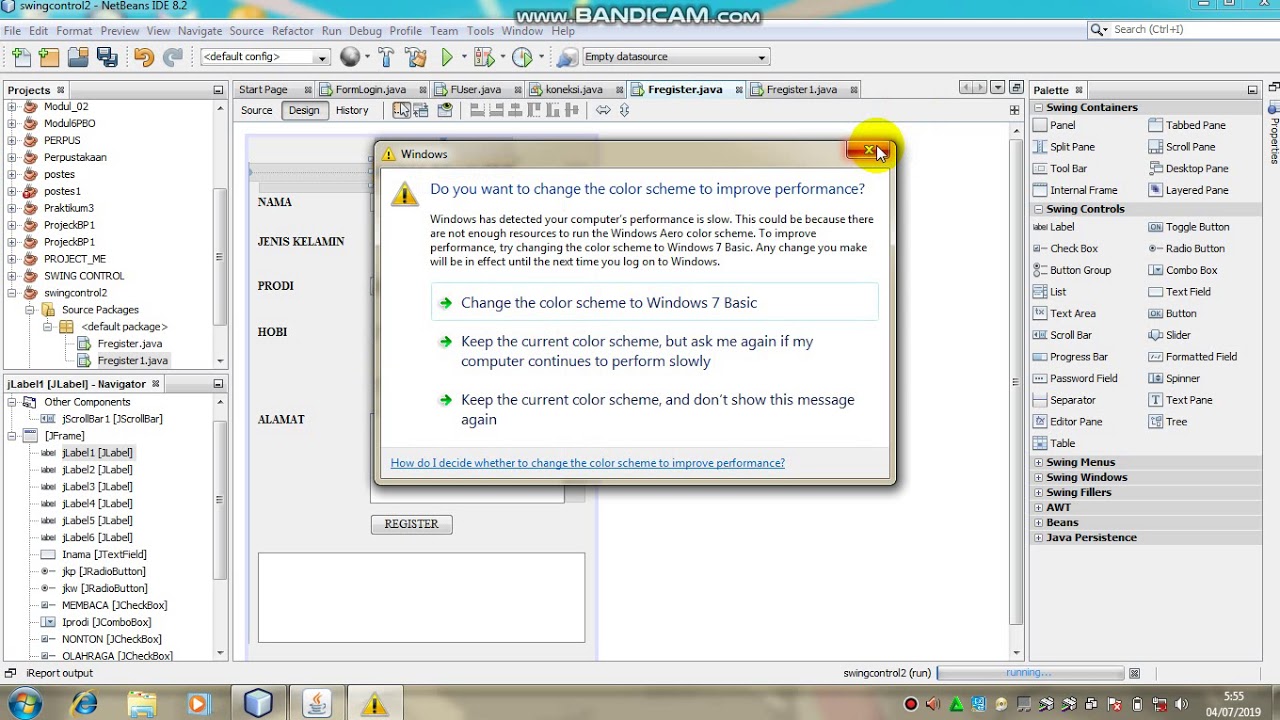The height and width of the screenshot is (720, 1280).
Task: Open the color scheme help link
Action: [587, 463]
